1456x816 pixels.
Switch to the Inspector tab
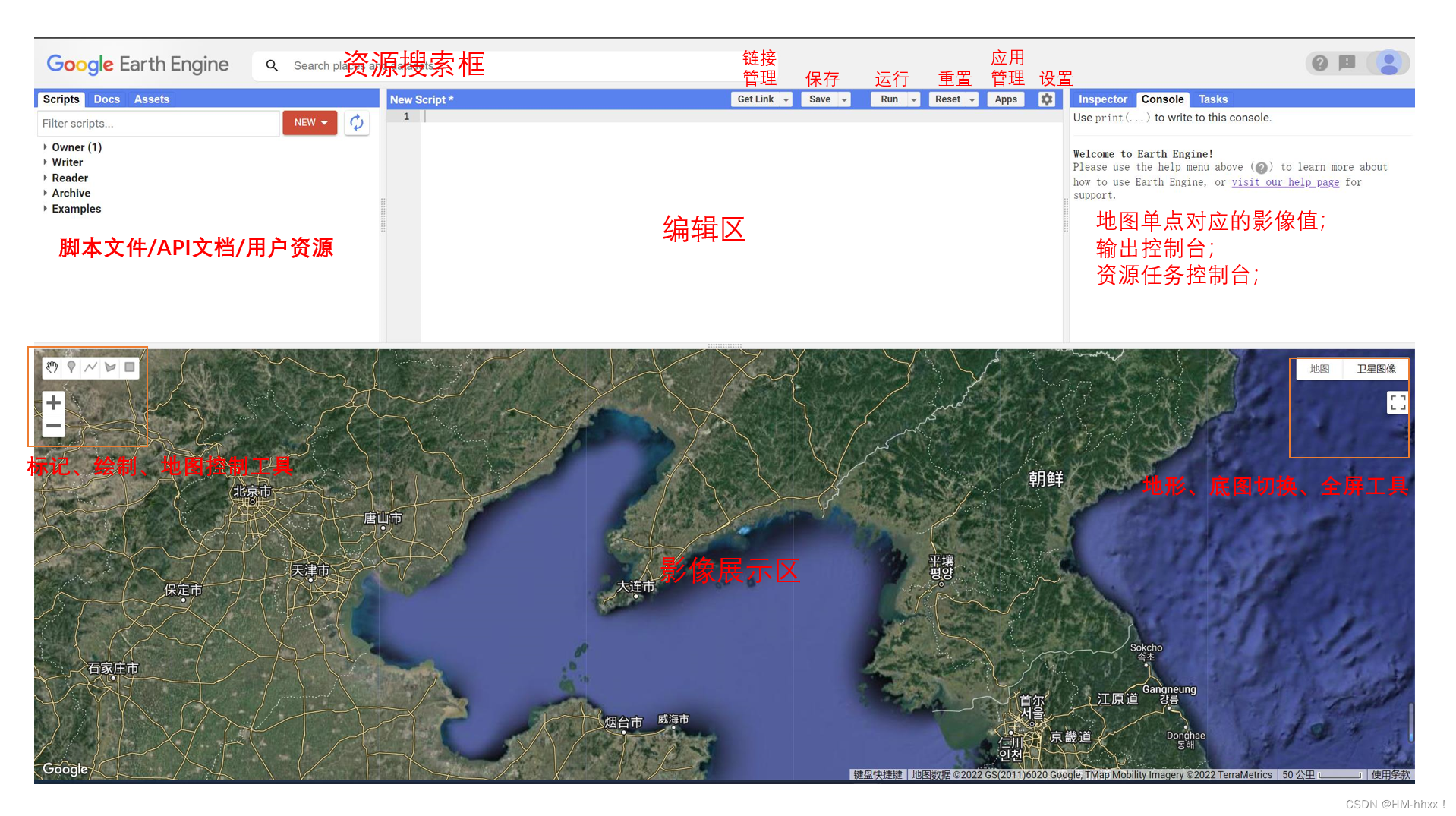point(1102,99)
